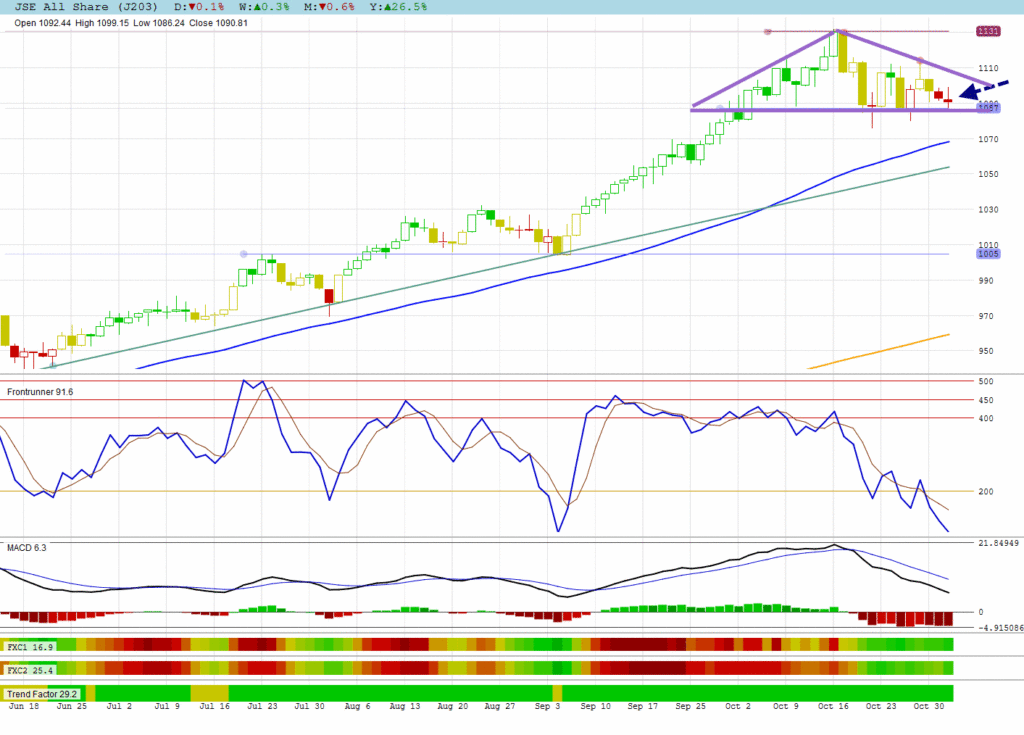Click the Sep 10 date on time axis

pos(594,706)
